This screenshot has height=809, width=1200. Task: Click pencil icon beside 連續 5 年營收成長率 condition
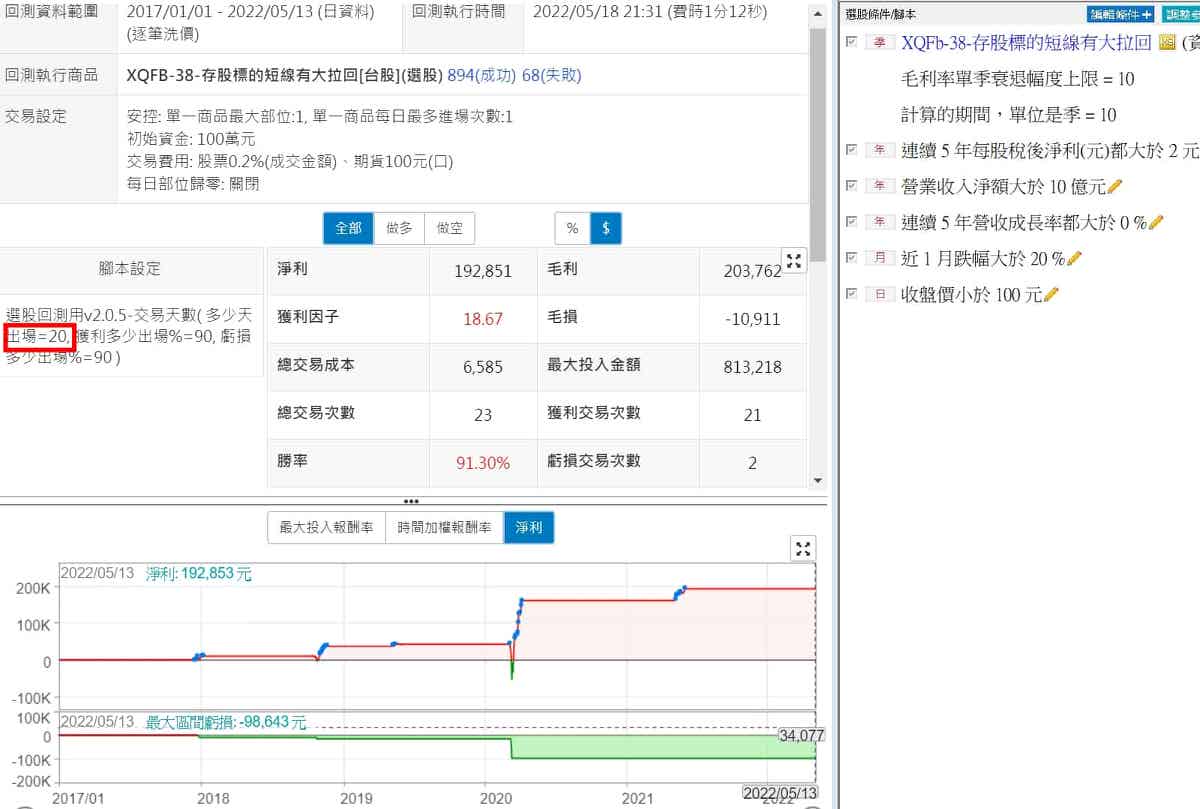[x=1156, y=223]
